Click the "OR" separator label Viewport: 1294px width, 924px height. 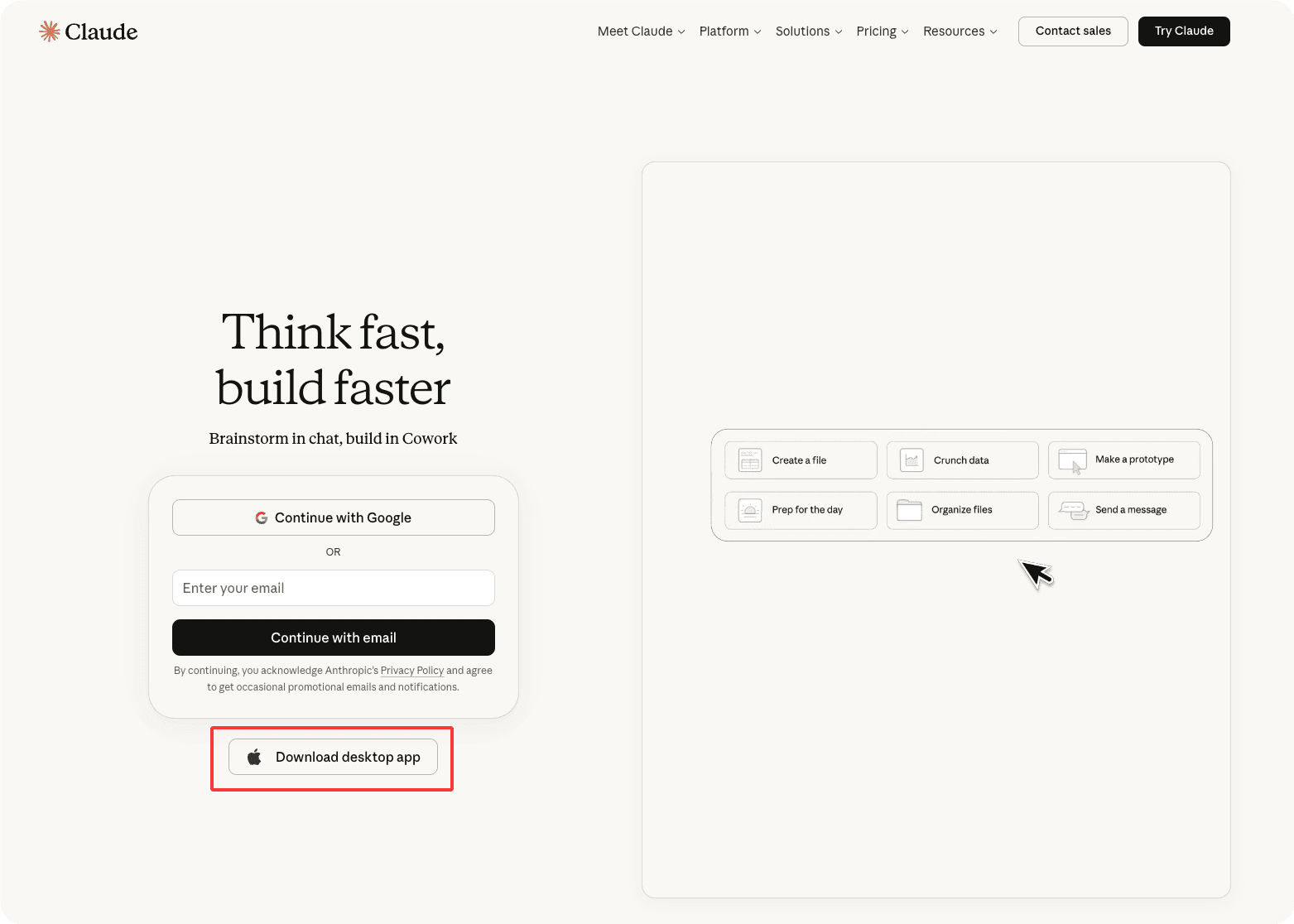[333, 552]
